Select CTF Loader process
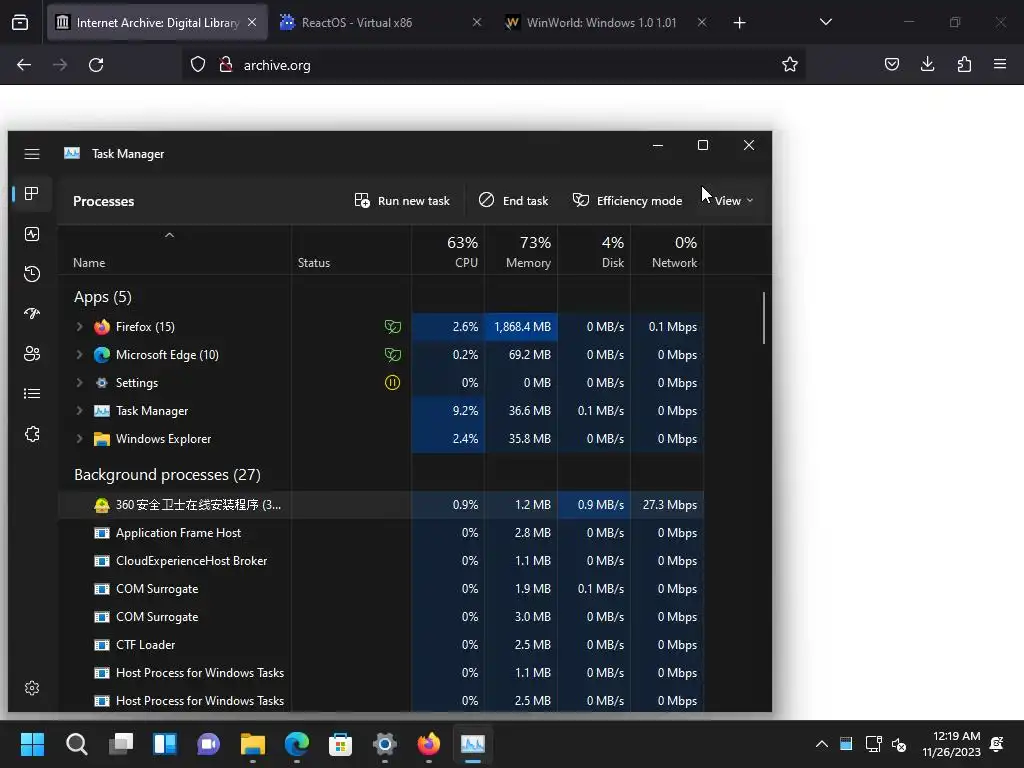This screenshot has width=1024, height=768. tap(381, 645)
